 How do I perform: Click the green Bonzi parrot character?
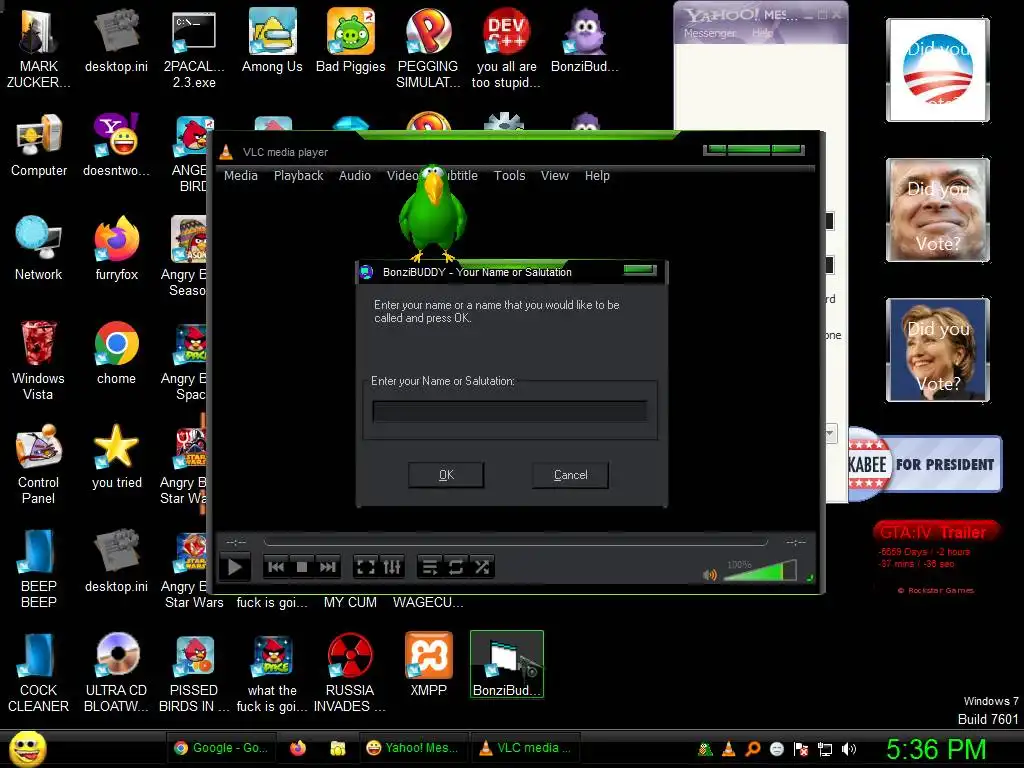432,213
